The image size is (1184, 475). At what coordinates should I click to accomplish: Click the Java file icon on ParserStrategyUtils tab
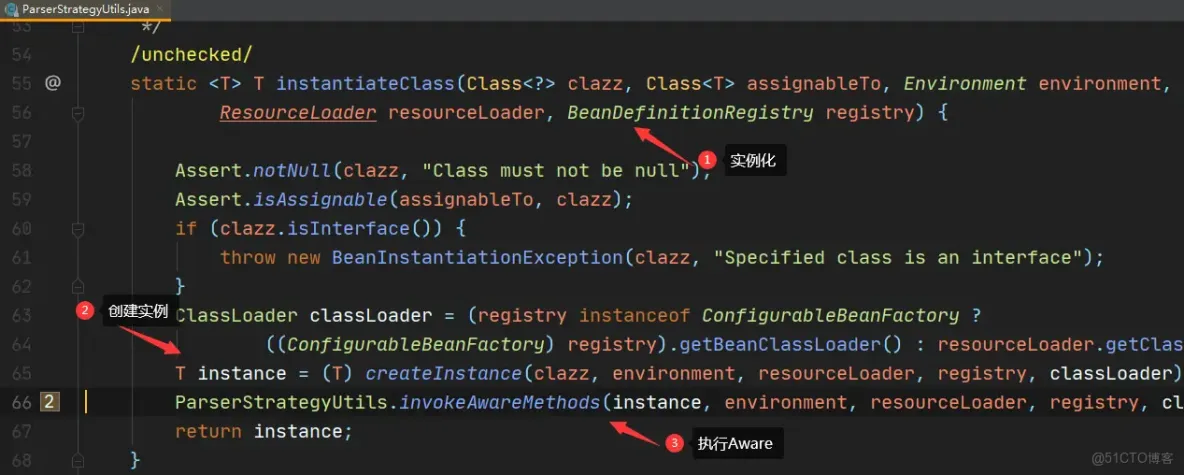point(11,10)
